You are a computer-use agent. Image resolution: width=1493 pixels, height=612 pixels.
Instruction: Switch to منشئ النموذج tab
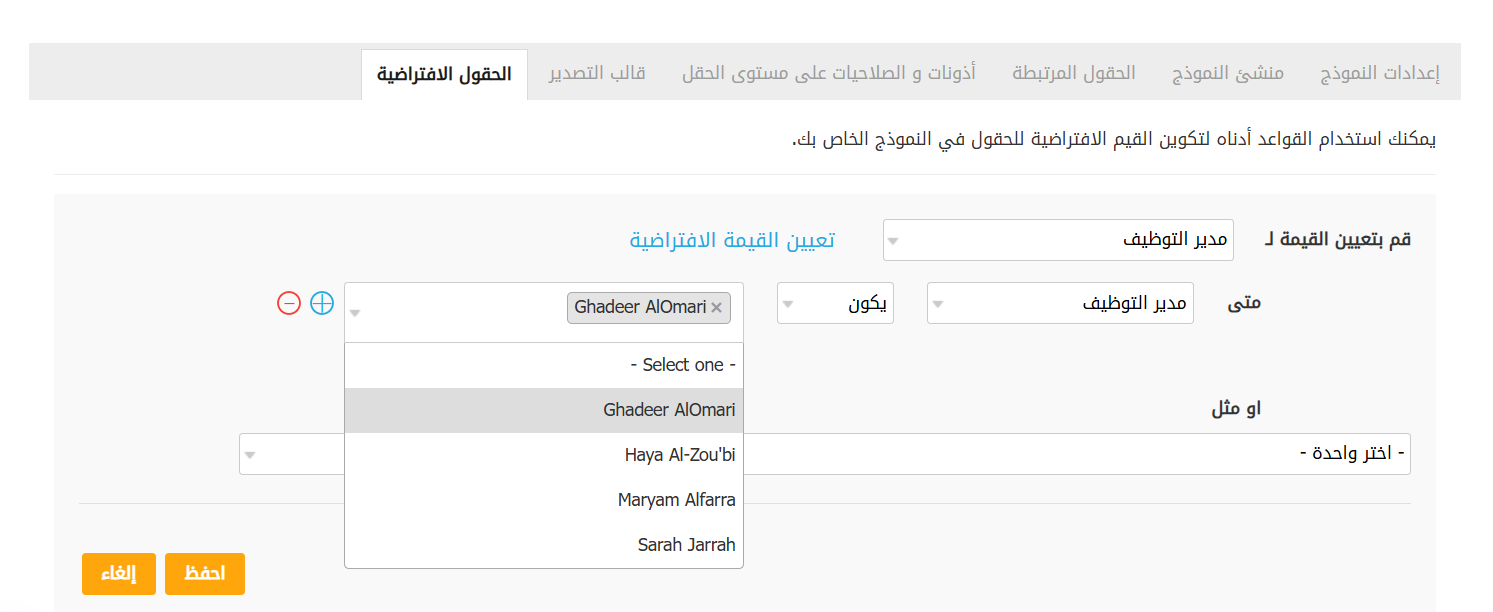click(1228, 73)
